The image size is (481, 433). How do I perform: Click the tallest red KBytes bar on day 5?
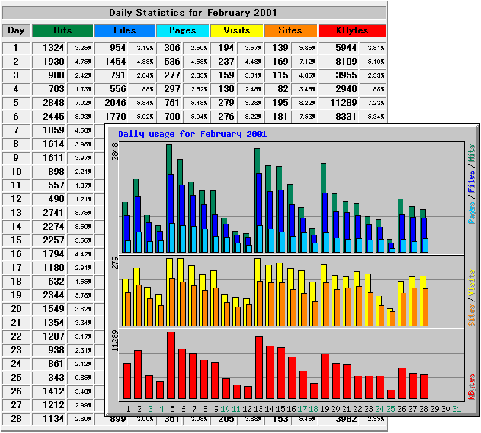click(171, 365)
